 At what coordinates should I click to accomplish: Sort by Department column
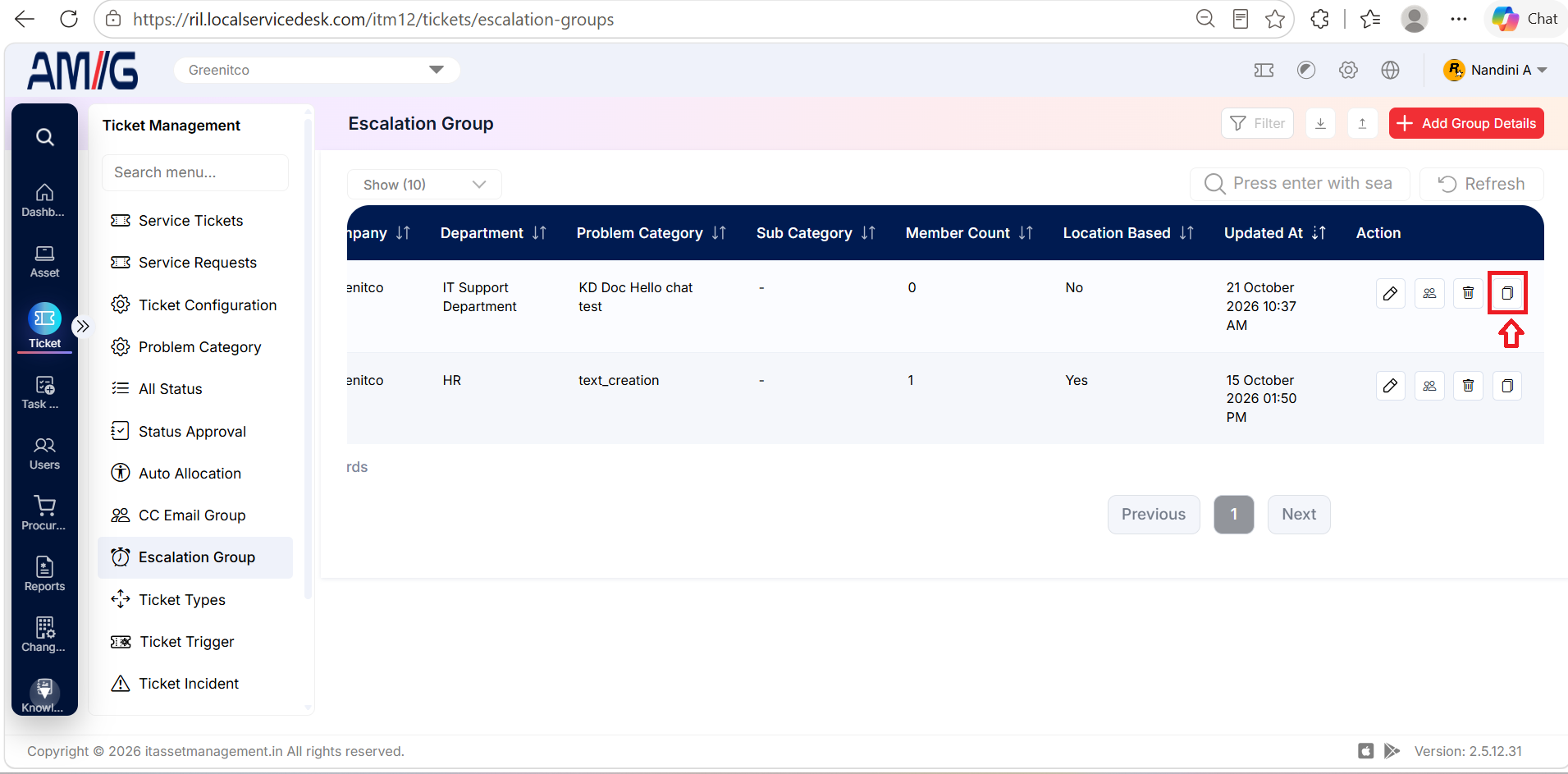[x=539, y=233]
